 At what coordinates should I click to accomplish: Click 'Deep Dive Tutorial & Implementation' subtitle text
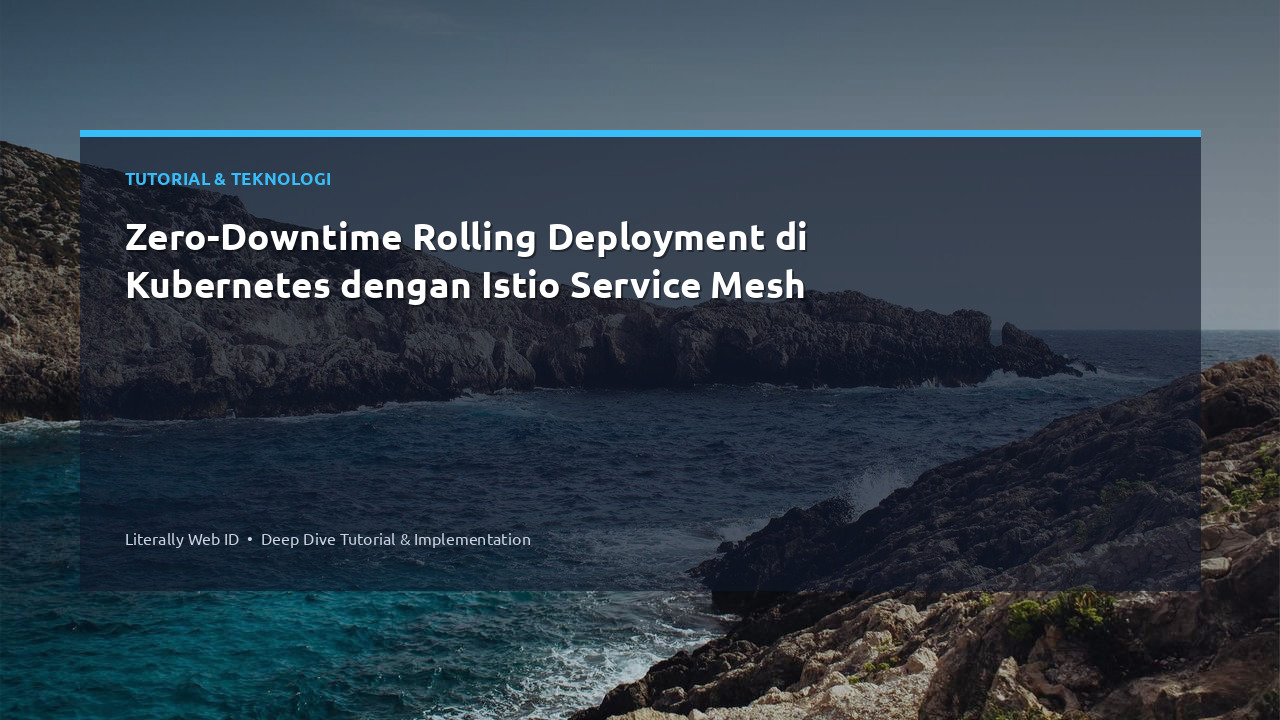pyautogui.click(x=396, y=539)
